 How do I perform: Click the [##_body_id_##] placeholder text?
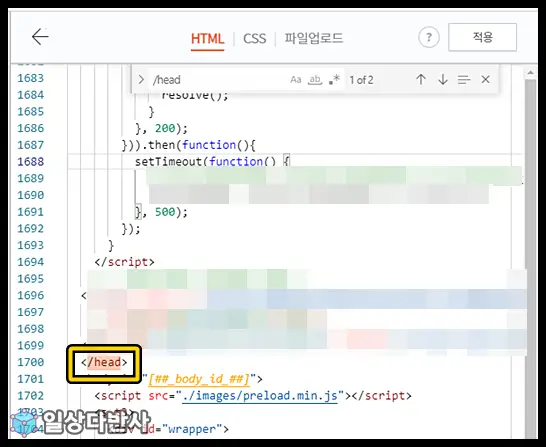point(199,379)
